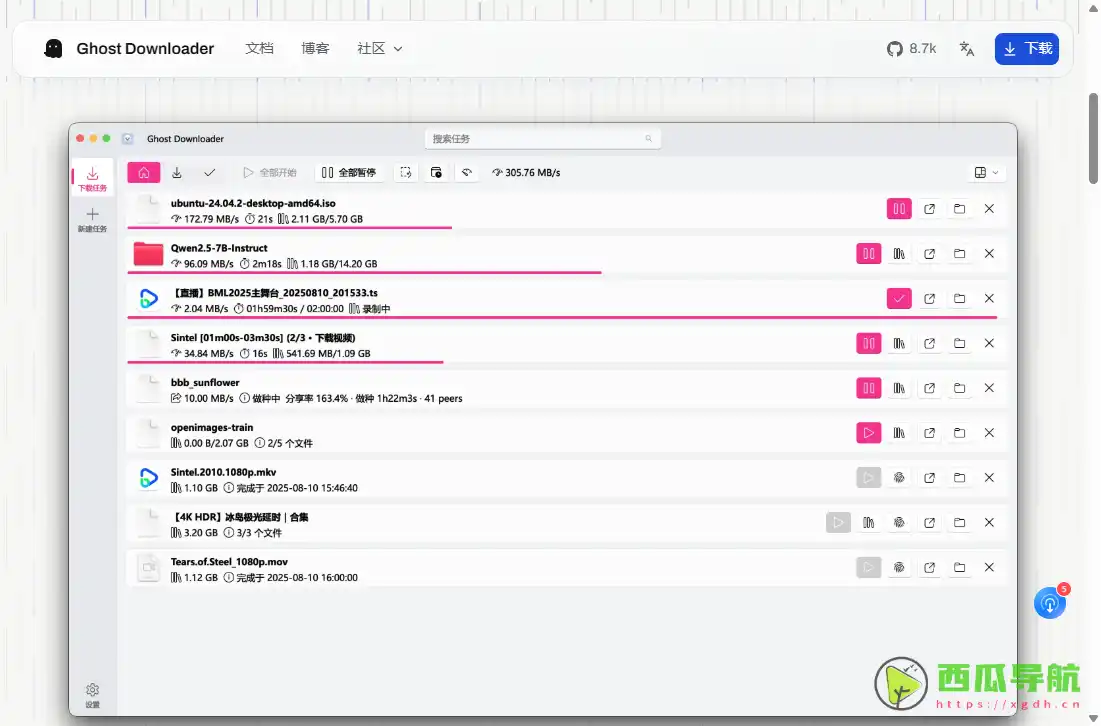This screenshot has height=726, width=1101.
Task: Show the file list of openimages-train
Action: (x=899, y=433)
